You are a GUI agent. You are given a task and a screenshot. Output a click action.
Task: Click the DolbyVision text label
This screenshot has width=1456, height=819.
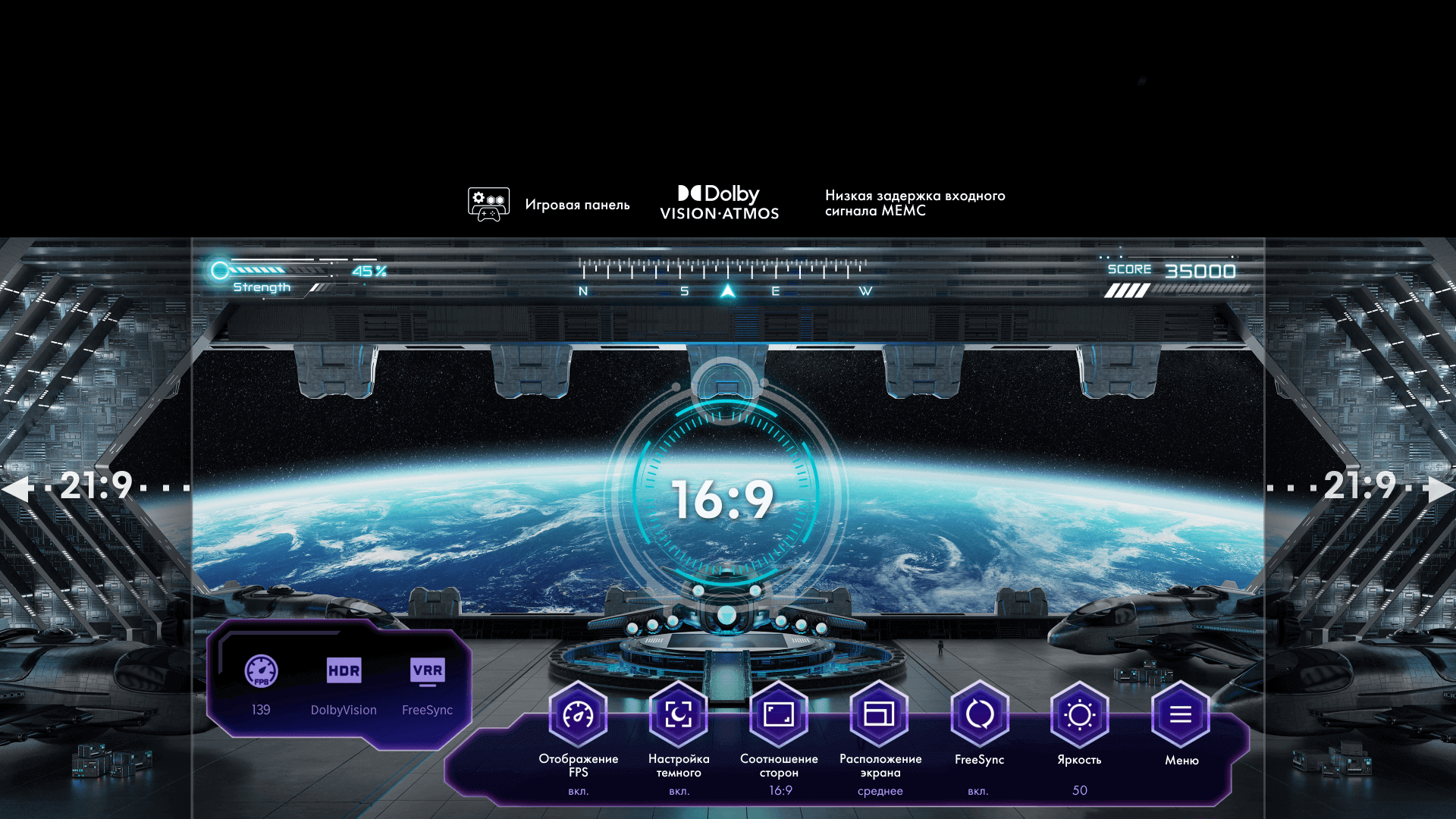click(x=344, y=710)
